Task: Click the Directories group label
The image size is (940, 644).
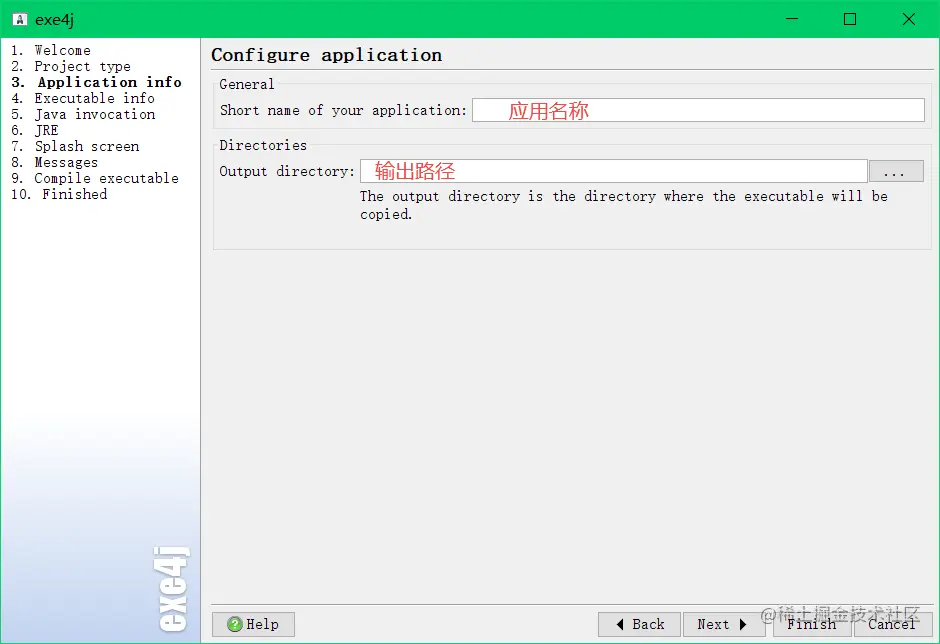Action: 263,145
